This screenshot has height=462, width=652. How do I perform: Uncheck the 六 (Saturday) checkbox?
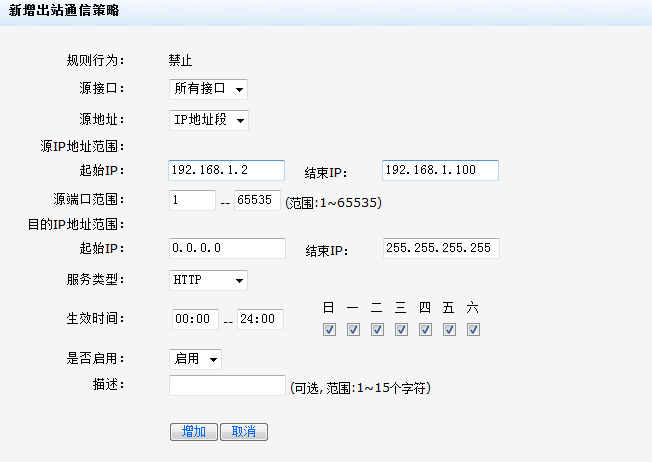coord(473,329)
